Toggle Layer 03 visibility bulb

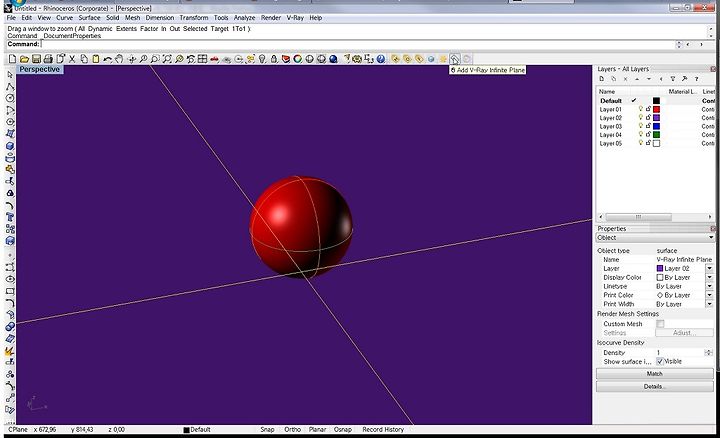(x=641, y=126)
